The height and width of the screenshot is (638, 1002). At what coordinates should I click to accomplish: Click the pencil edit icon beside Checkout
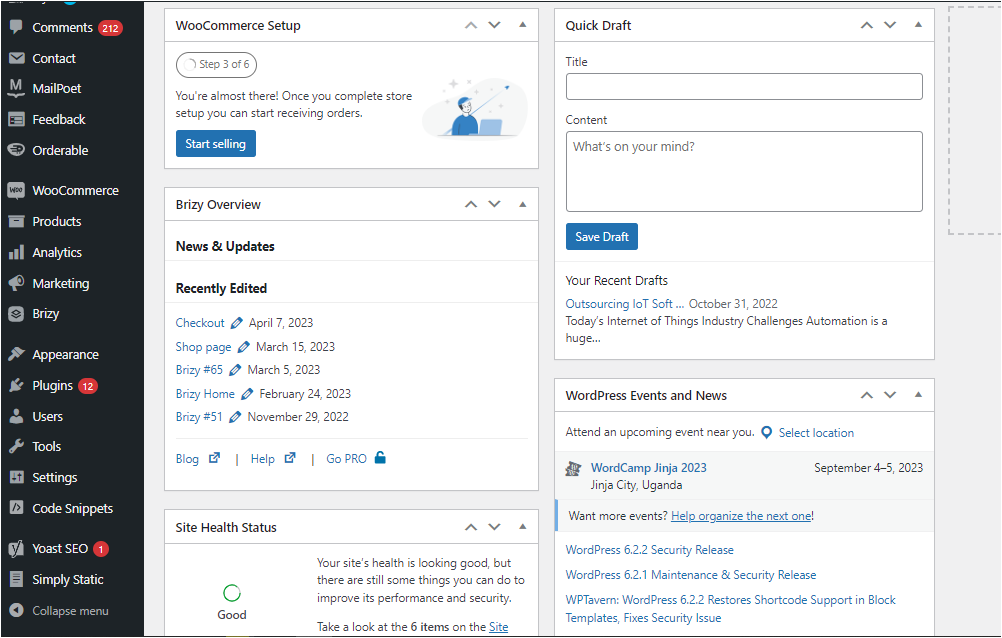(236, 323)
